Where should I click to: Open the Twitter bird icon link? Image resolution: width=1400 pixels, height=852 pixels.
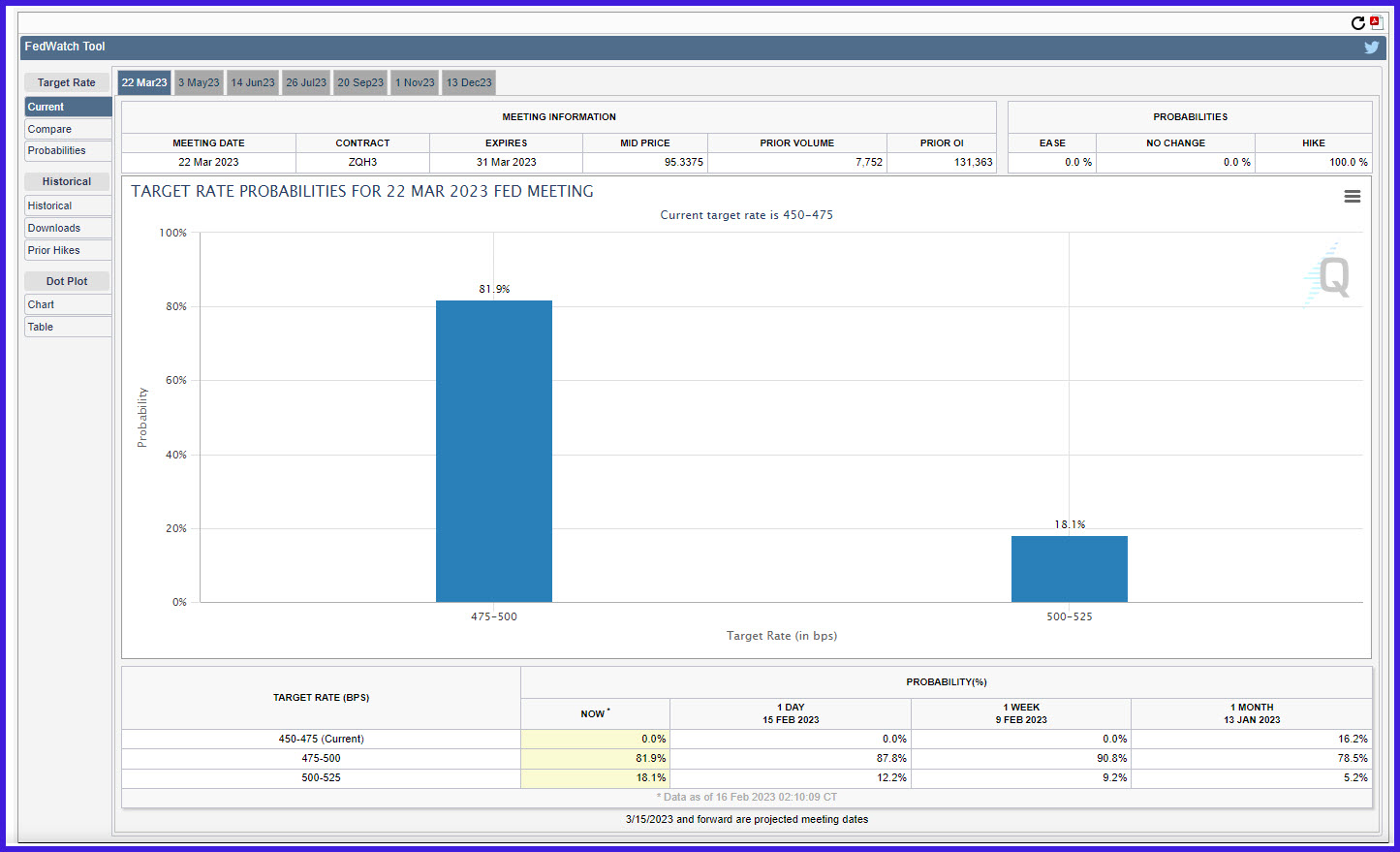click(x=1372, y=47)
